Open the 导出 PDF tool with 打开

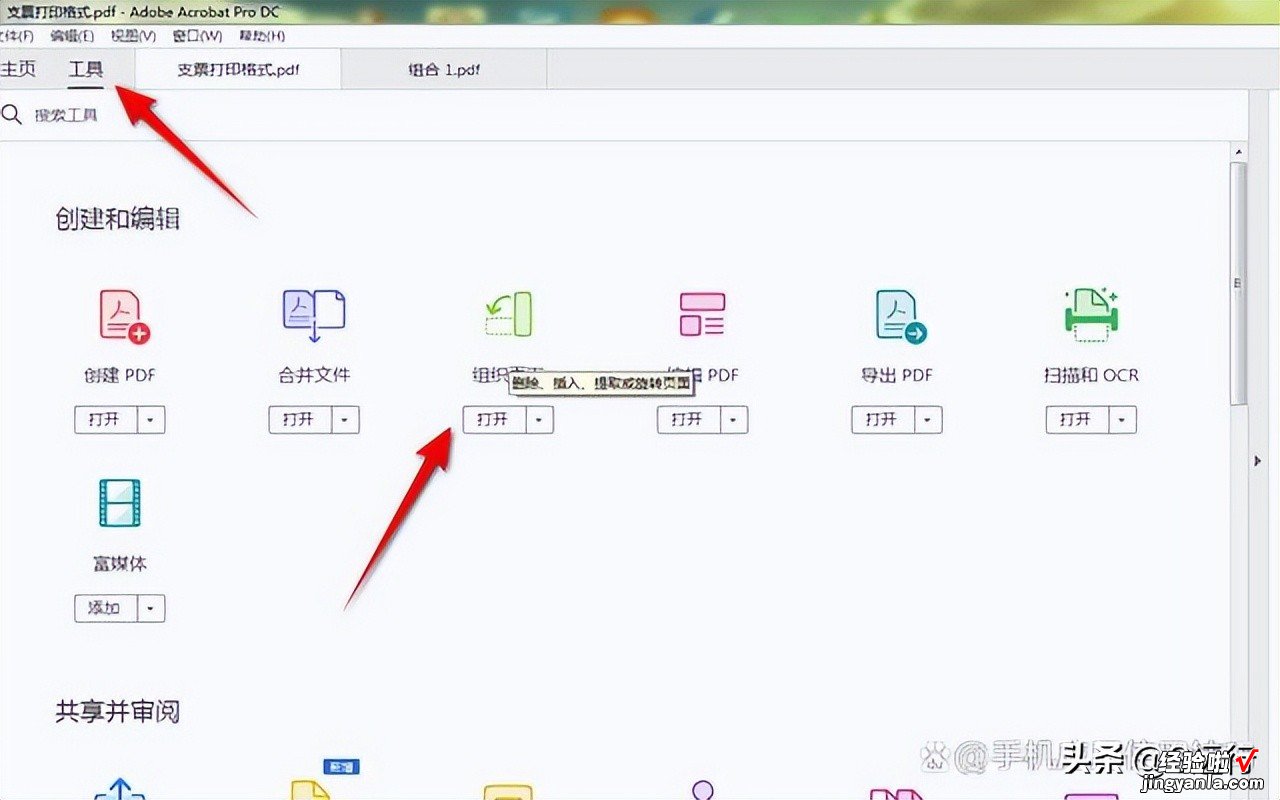tap(881, 420)
